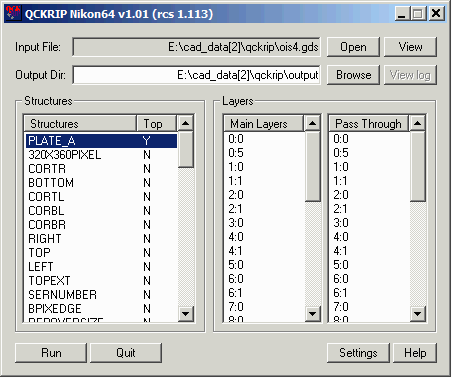Browse for the output directory
The width and height of the screenshot is (452, 378).
[353, 75]
